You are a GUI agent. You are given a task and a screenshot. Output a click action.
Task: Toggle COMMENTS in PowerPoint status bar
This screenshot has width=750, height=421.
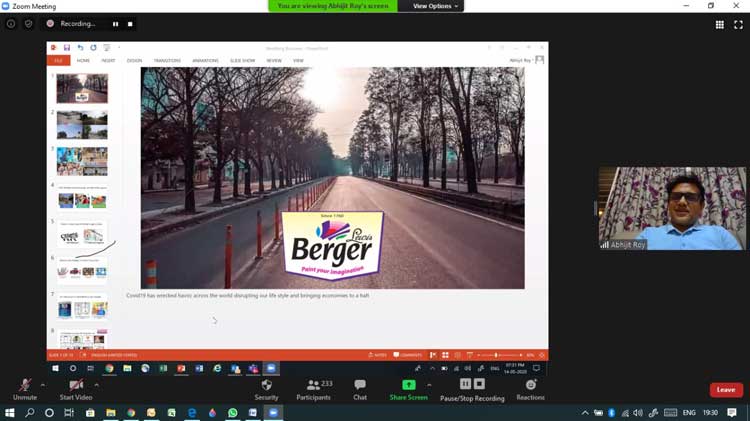click(x=408, y=355)
